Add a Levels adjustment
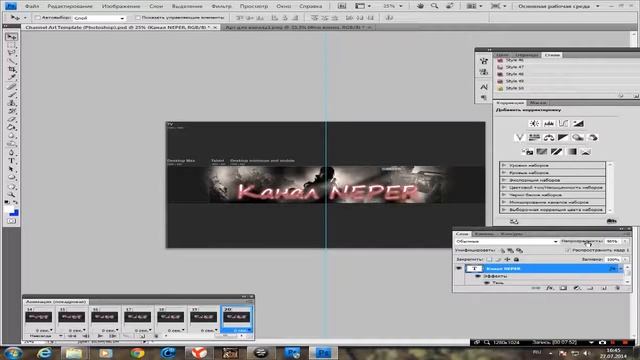 [x=549, y=123]
